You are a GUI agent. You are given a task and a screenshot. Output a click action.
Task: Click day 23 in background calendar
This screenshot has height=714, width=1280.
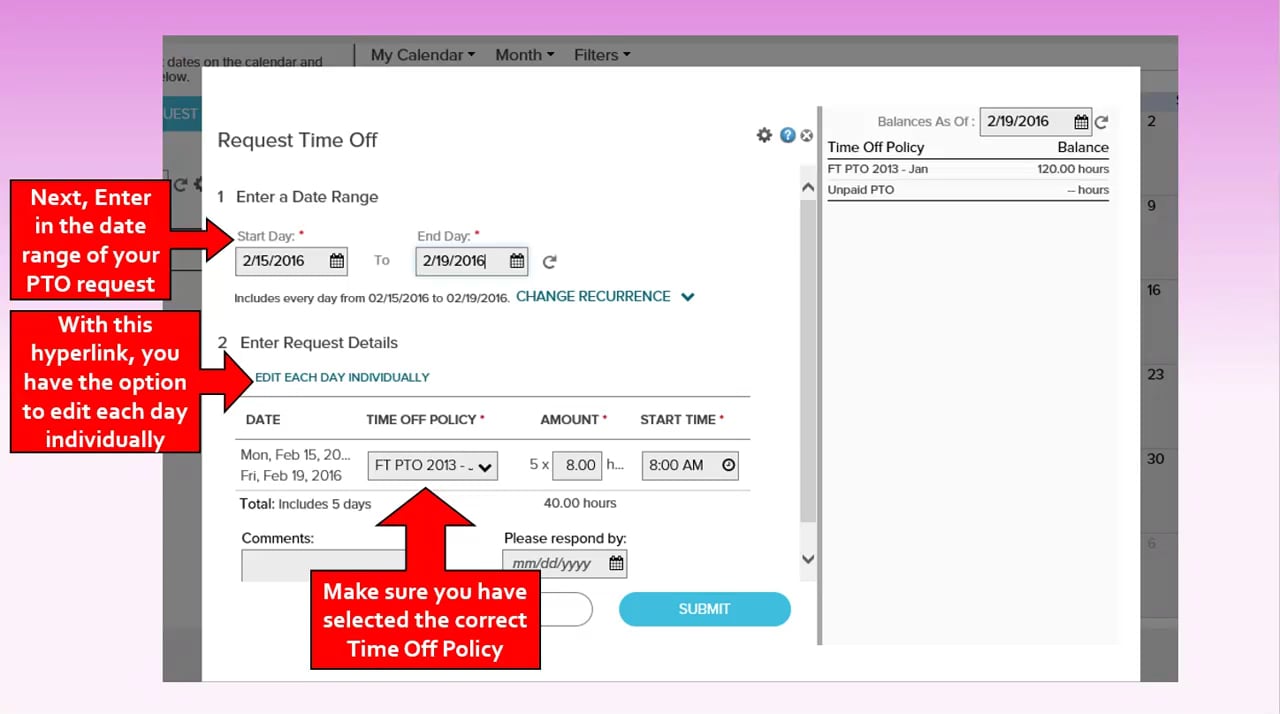(x=1155, y=374)
